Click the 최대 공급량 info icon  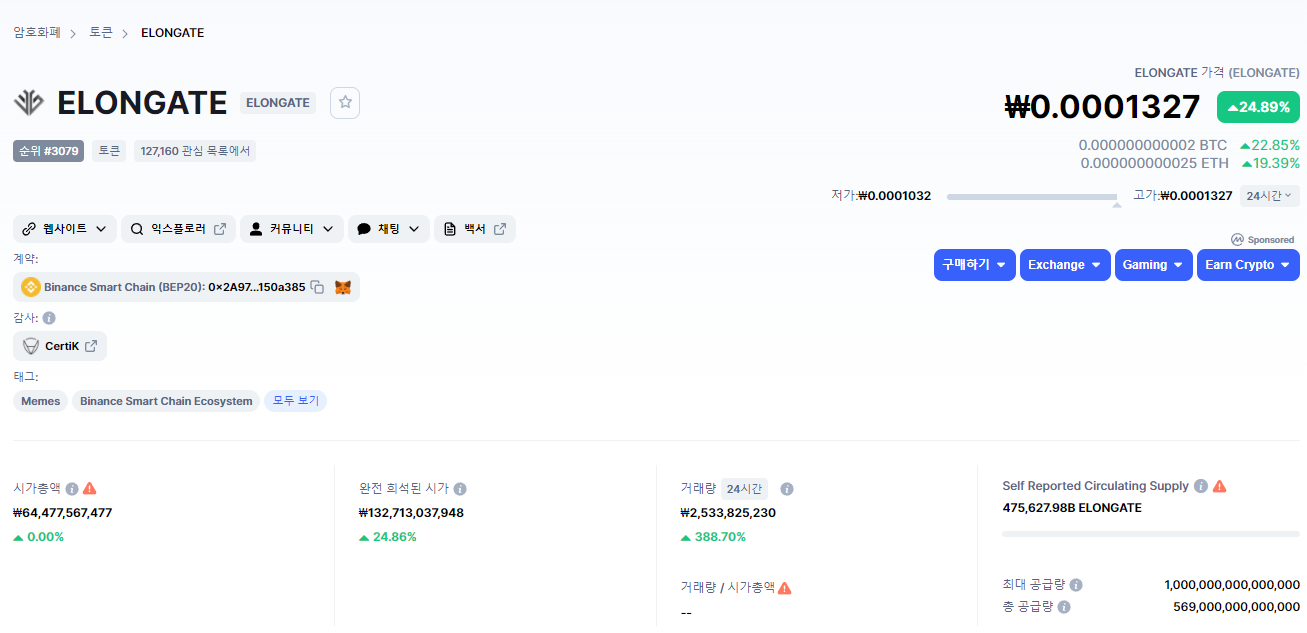1076,585
